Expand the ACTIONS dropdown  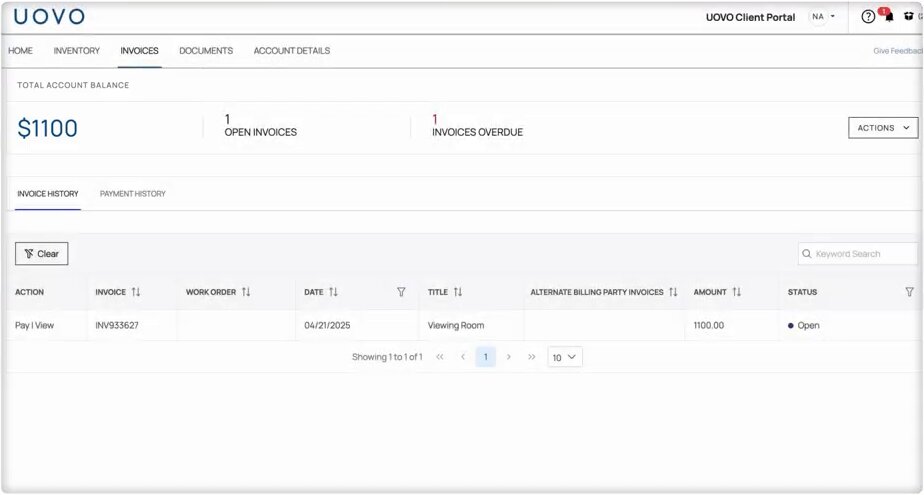[883, 128]
